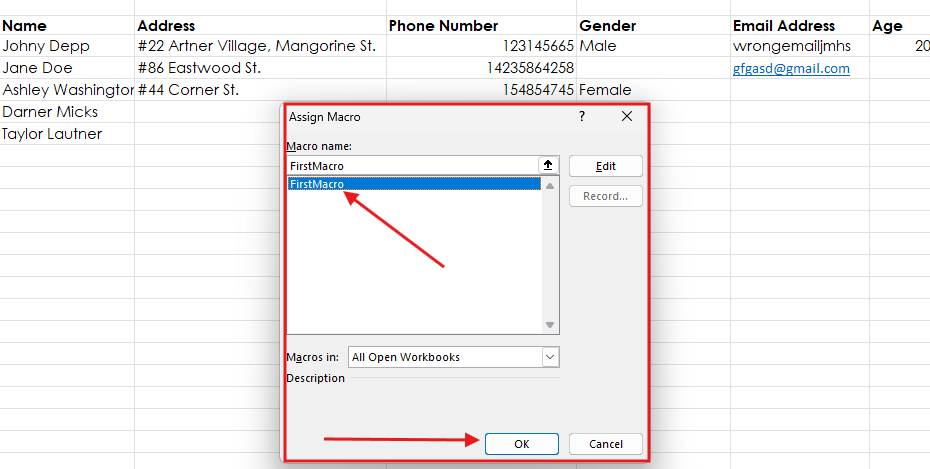Select FirstMacro in the macro list
Image resolution: width=930 pixels, height=469 pixels.
(x=316, y=184)
